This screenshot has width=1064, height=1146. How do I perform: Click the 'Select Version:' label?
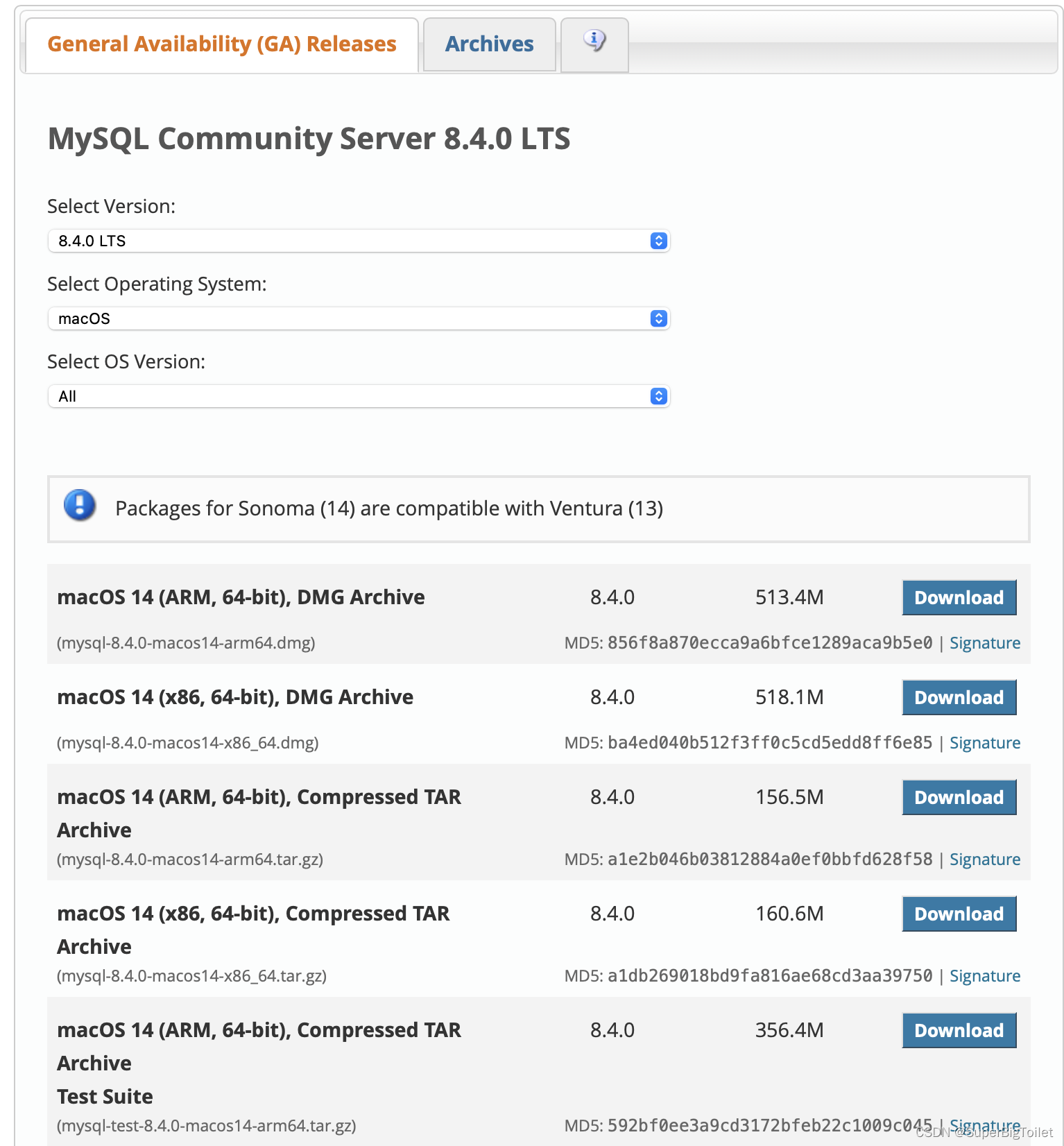[111, 207]
